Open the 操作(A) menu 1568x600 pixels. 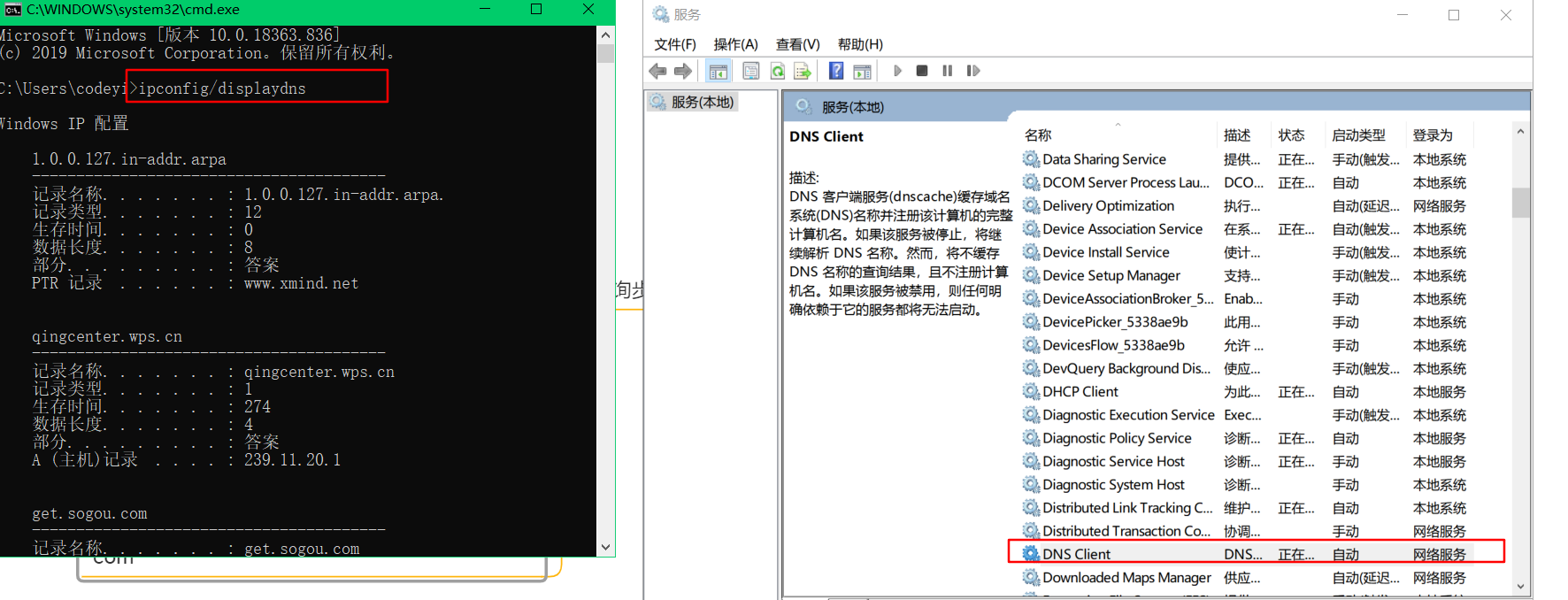point(735,44)
